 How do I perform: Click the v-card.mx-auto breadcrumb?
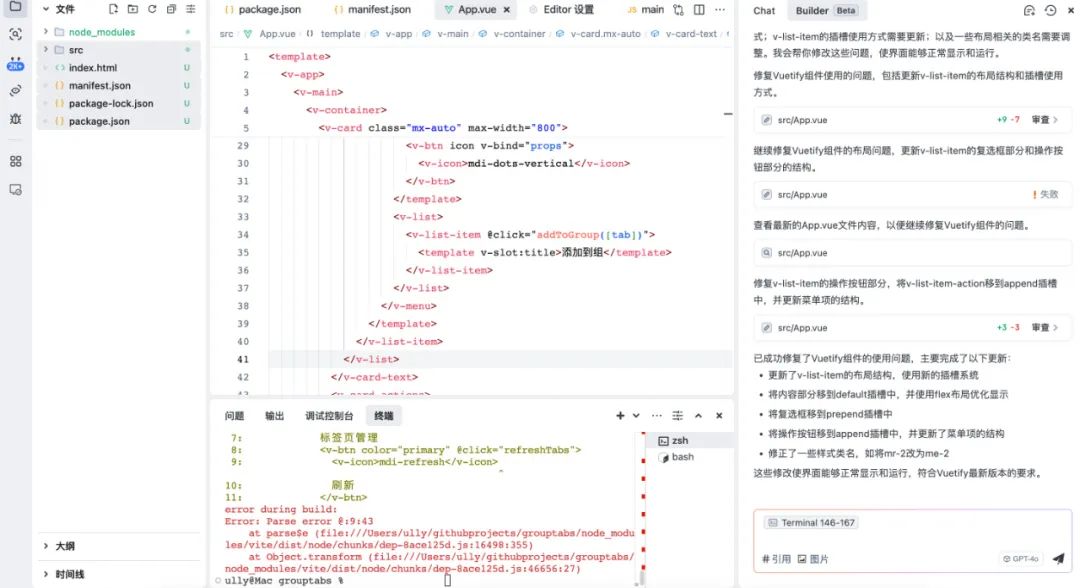(x=605, y=33)
